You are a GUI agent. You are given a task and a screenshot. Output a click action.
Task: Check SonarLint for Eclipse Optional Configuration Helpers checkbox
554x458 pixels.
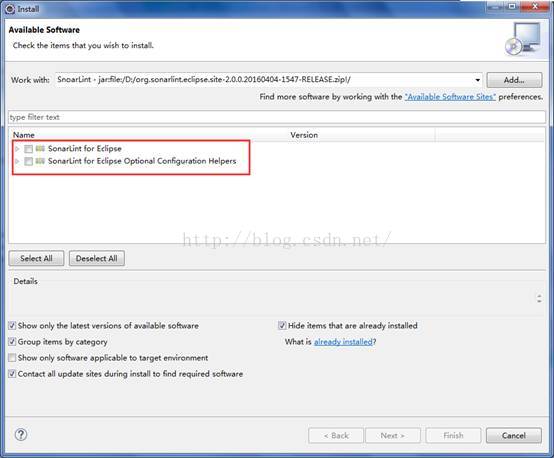tap(28, 162)
